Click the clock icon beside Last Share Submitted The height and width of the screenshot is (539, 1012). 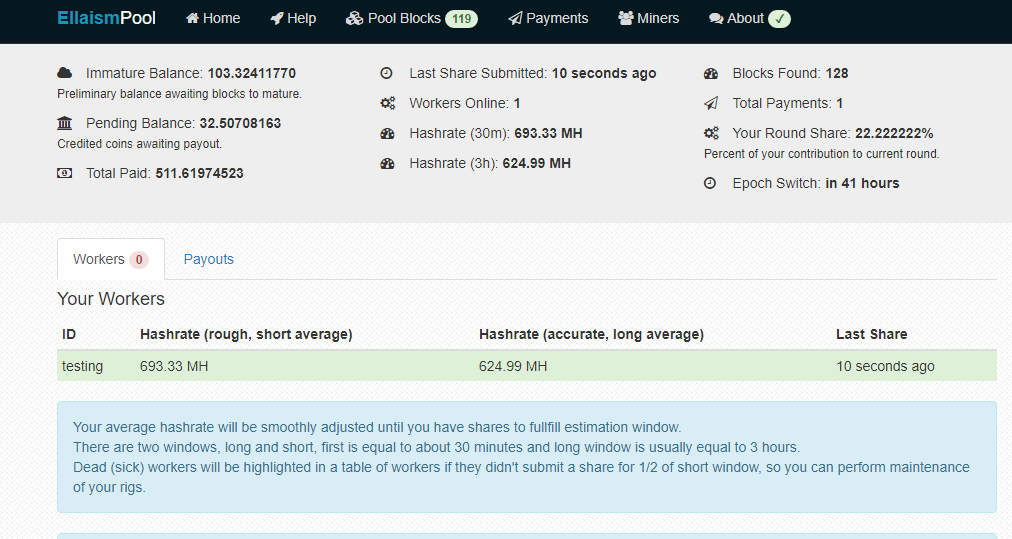tap(387, 73)
